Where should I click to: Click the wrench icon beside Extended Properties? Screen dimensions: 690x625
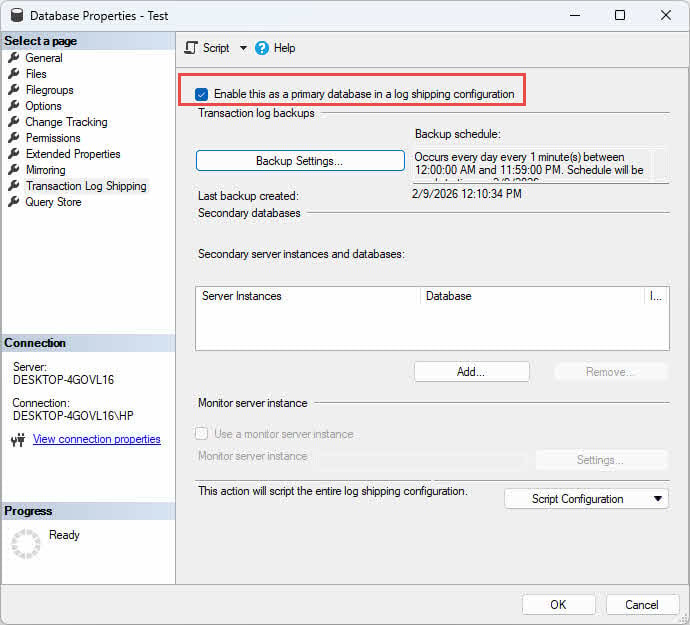pyautogui.click(x=14, y=154)
